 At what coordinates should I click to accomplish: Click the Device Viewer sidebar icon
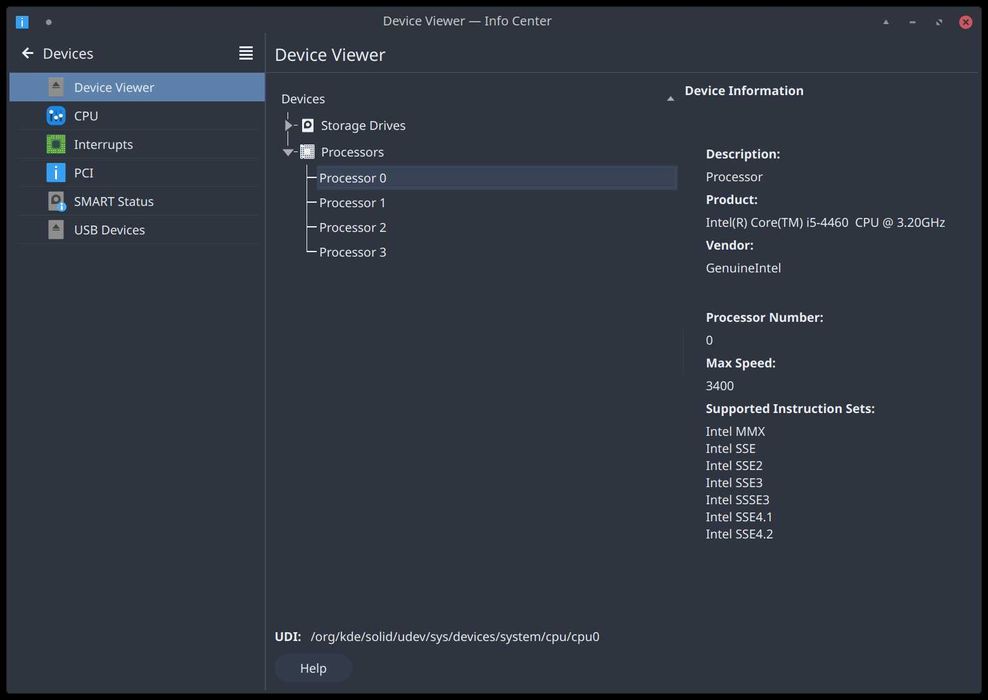tap(56, 87)
